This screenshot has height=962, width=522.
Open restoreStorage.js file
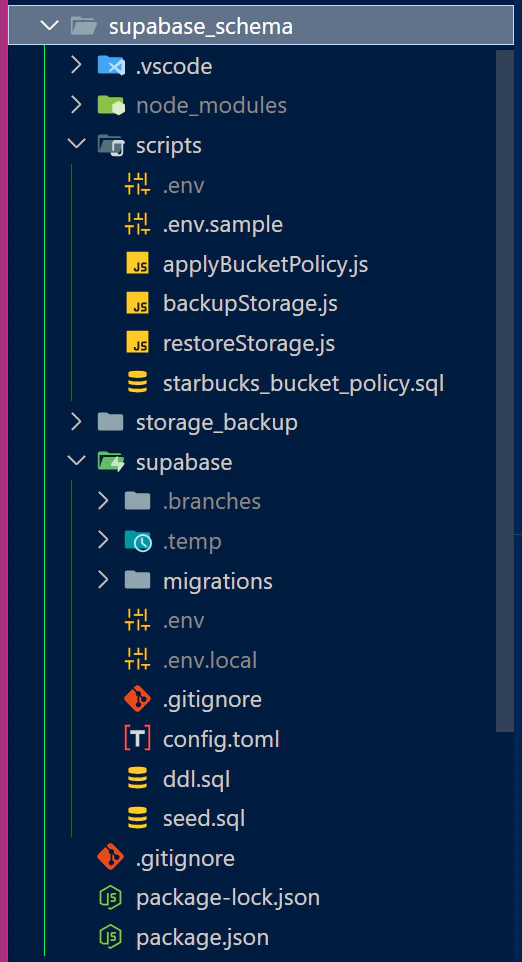pos(249,344)
